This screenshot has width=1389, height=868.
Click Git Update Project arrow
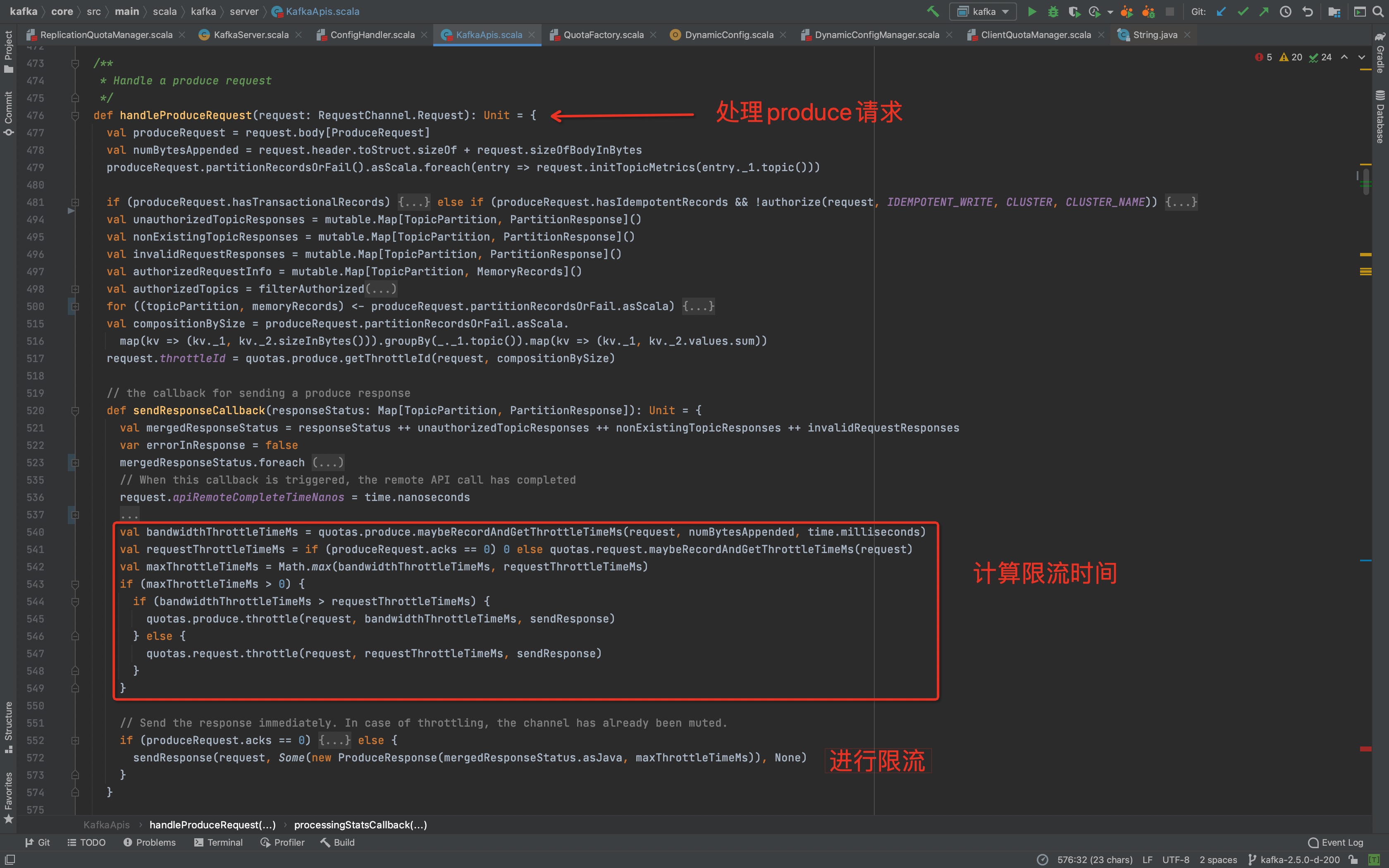click(1221, 12)
